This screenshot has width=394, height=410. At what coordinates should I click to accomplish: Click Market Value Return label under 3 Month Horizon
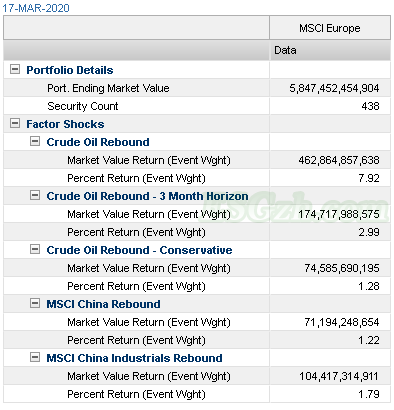tap(149, 214)
